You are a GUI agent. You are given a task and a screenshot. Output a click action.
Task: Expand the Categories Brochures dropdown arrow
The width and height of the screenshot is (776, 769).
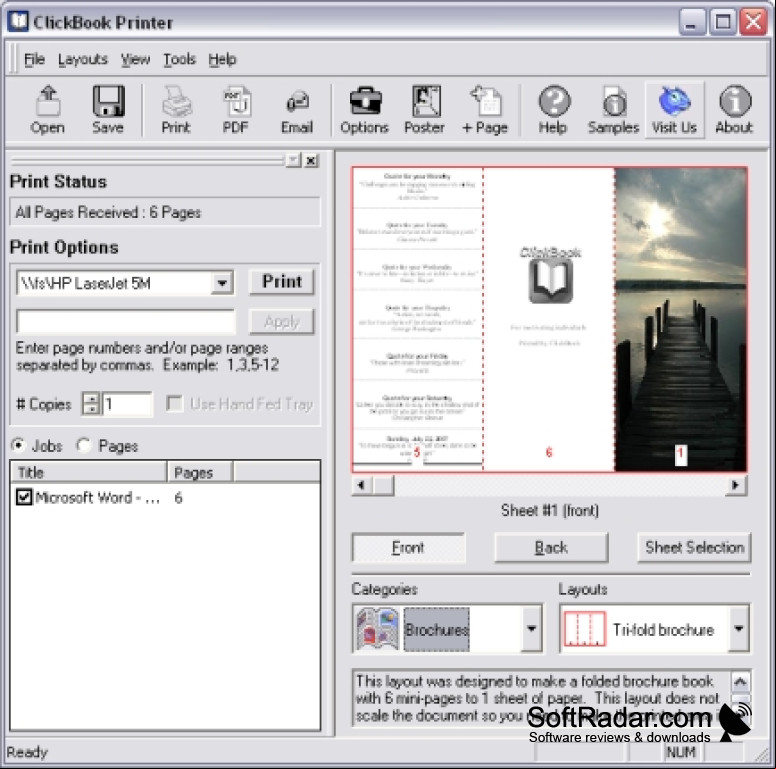pos(532,628)
